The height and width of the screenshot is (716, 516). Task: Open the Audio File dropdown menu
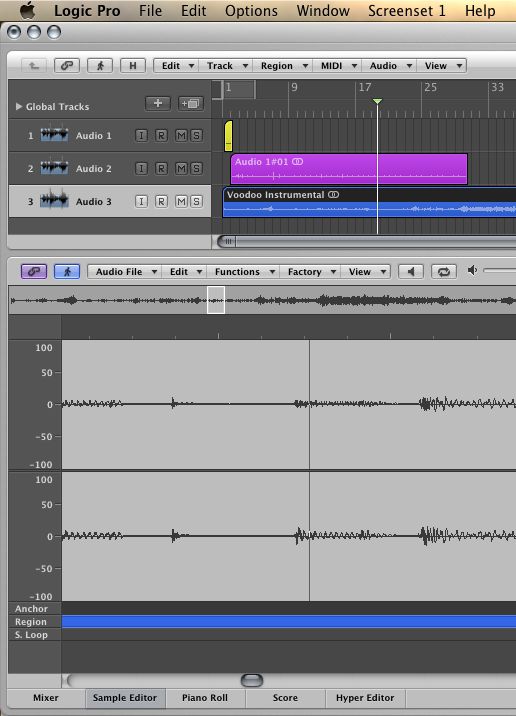[x=125, y=272]
